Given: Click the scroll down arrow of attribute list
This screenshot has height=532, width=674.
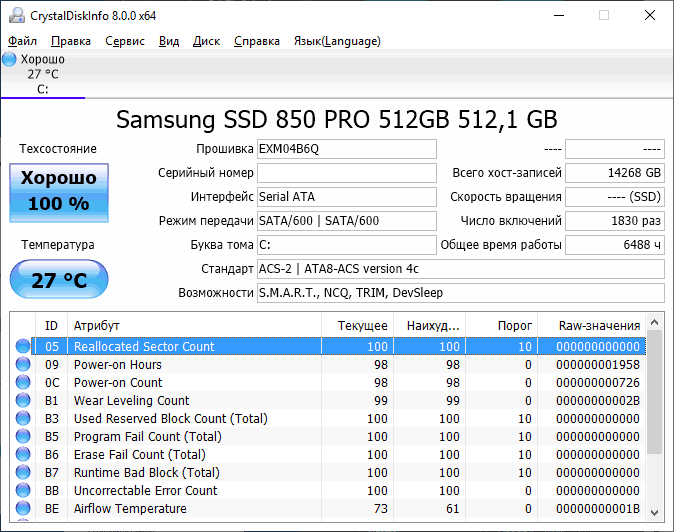Looking at the screenshot, I should pyautogui.click(x=655, y=513).
